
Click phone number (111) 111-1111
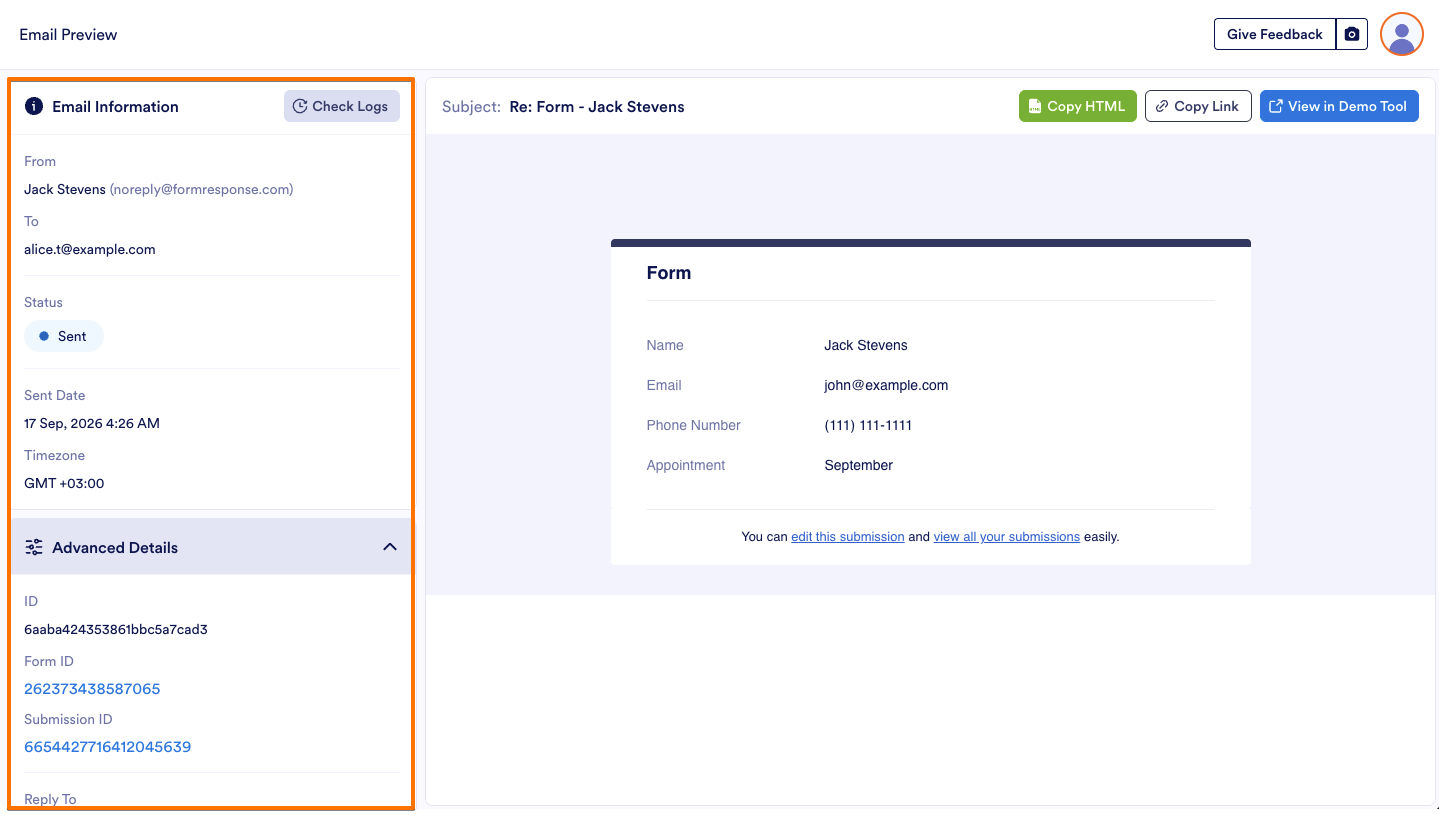pos(868,425)
